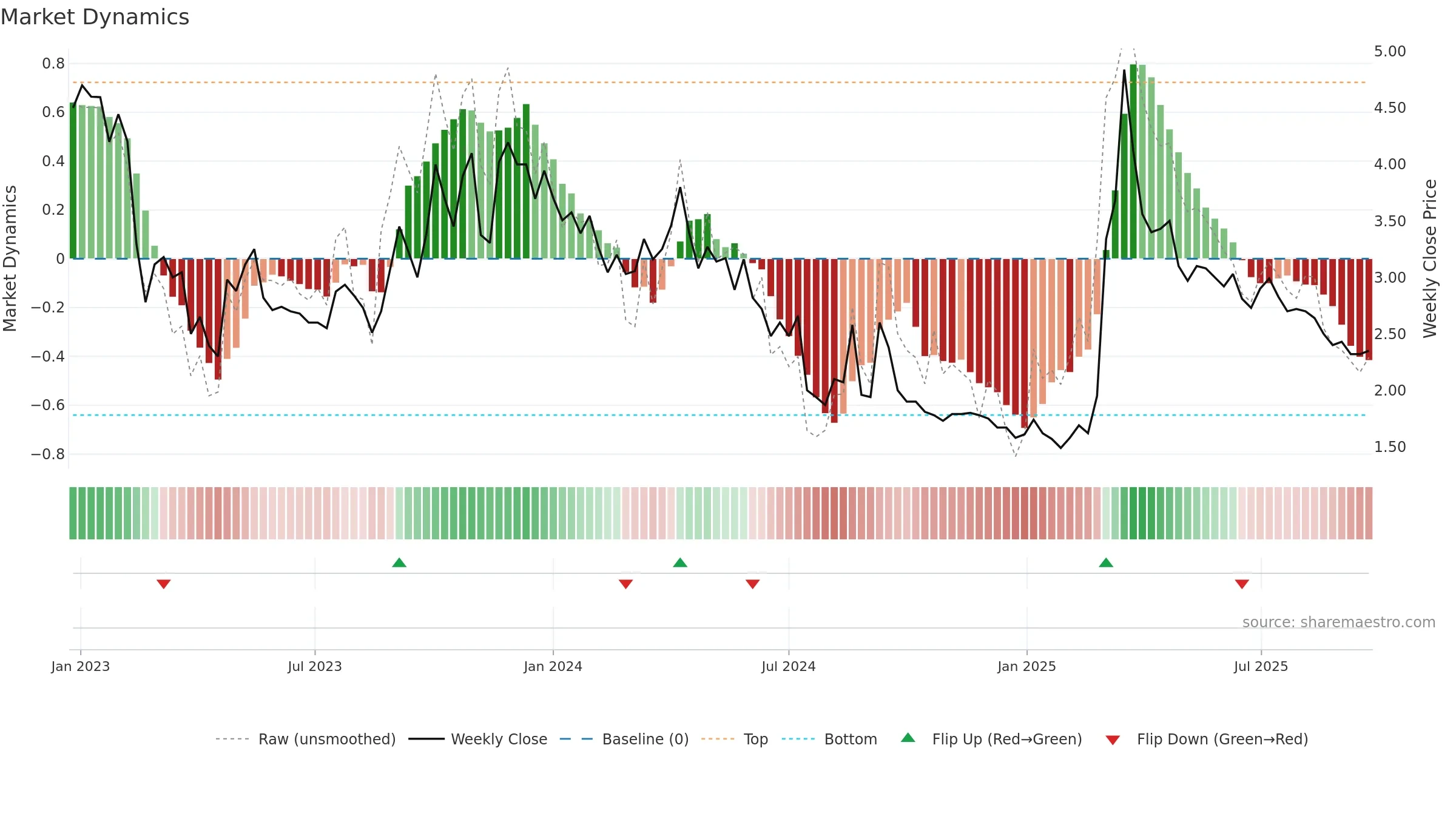Click the red flip-down marker near February 2024

point(626,584)
